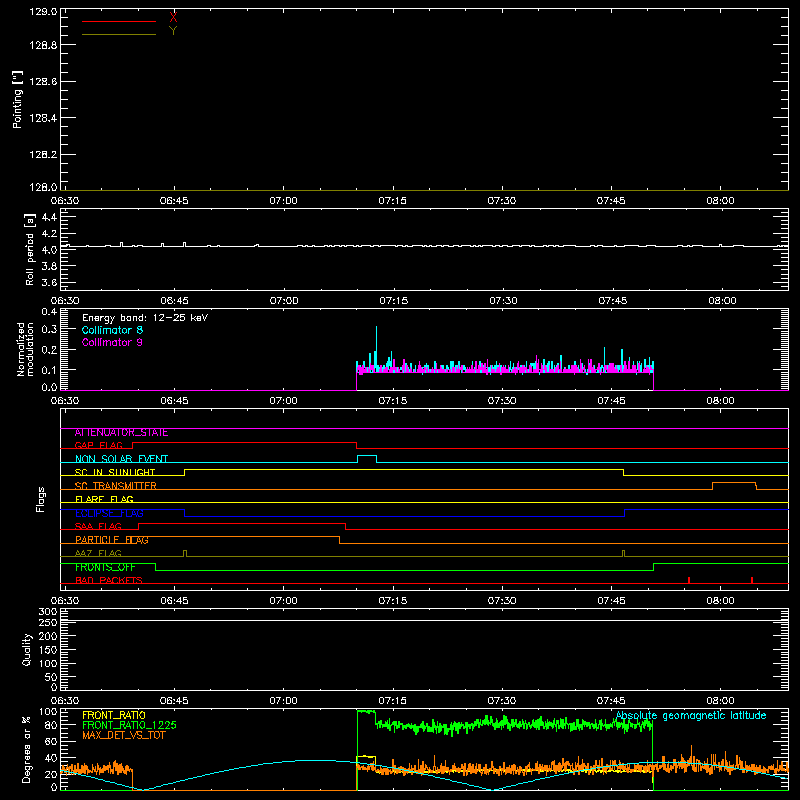Click the 'Flags' vertical axis title
Screen dimensions: 800x800
pos(40,499)
